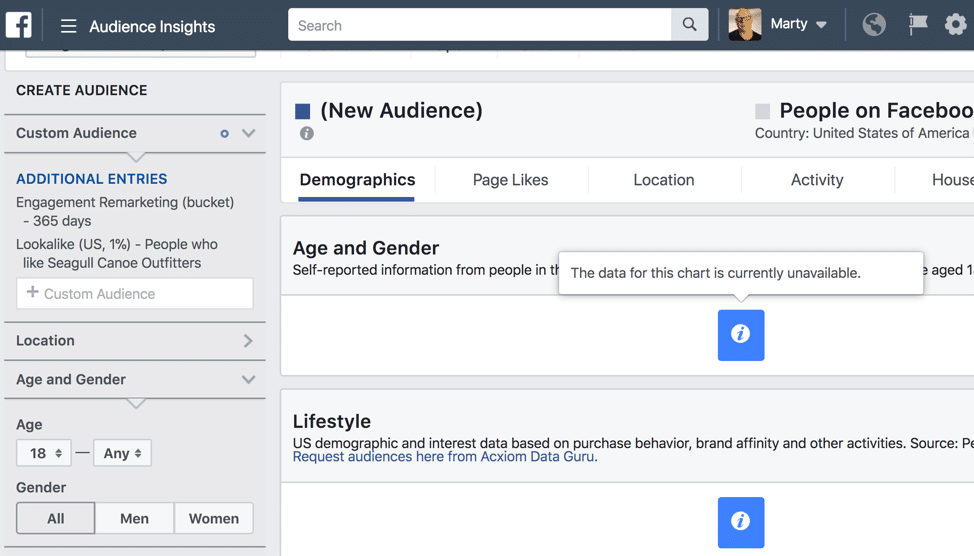
Task: Click in the top Search field
Action: [x=480, y=24]
